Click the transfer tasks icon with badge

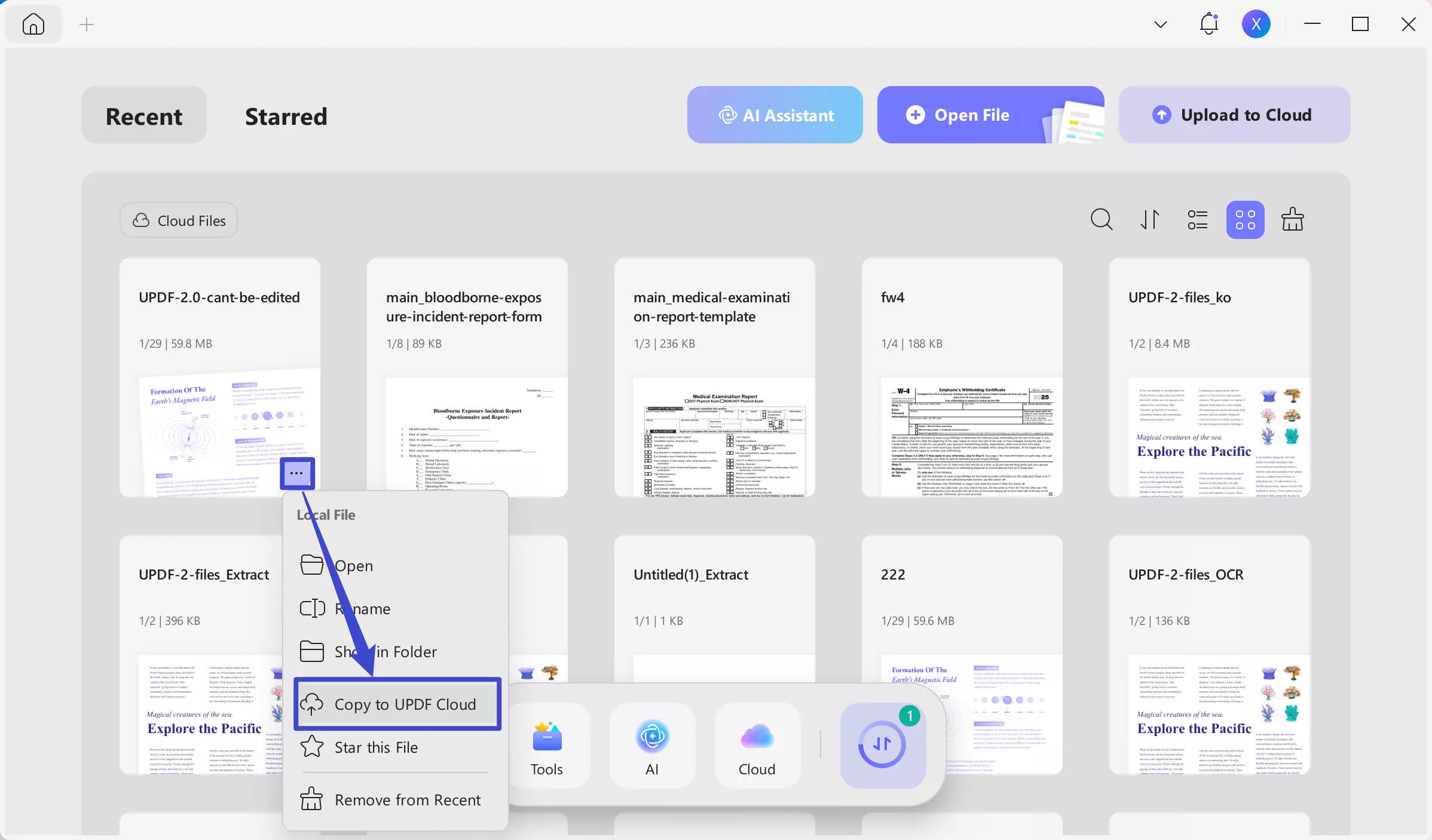click(883, 744)
